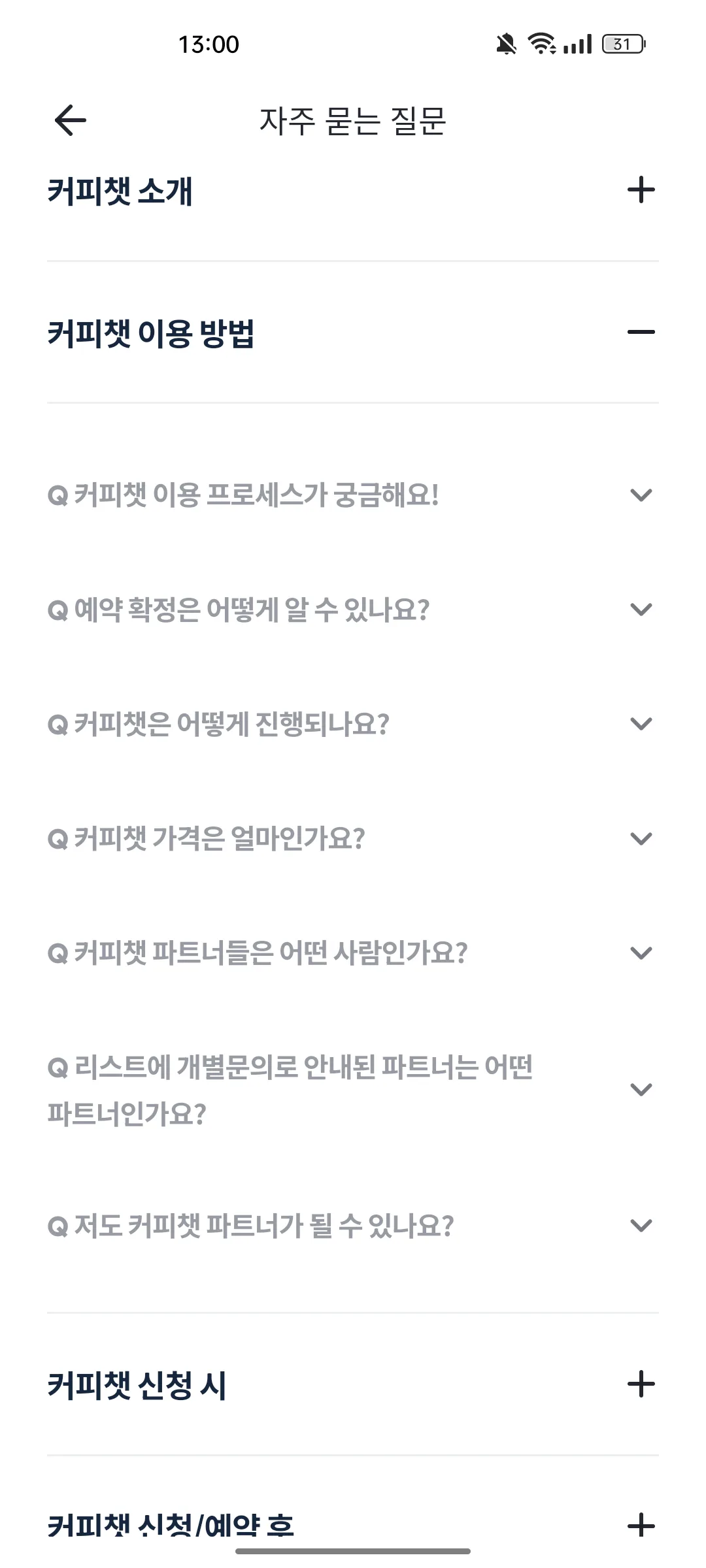Tap the battery indicator icon
Screen dimensions: 706x1568
624,44
